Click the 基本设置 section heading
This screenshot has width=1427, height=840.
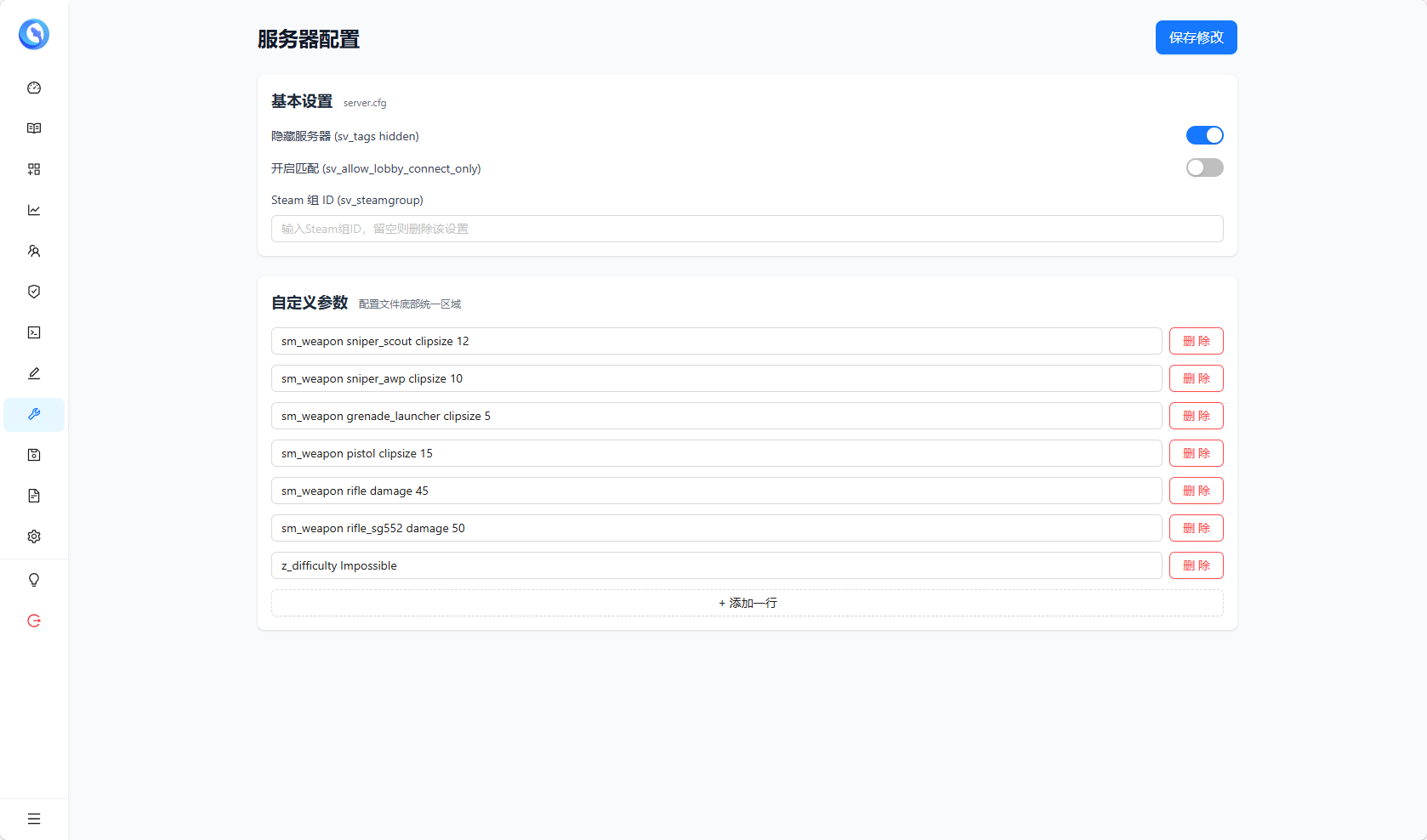click(x=302, y=101)
